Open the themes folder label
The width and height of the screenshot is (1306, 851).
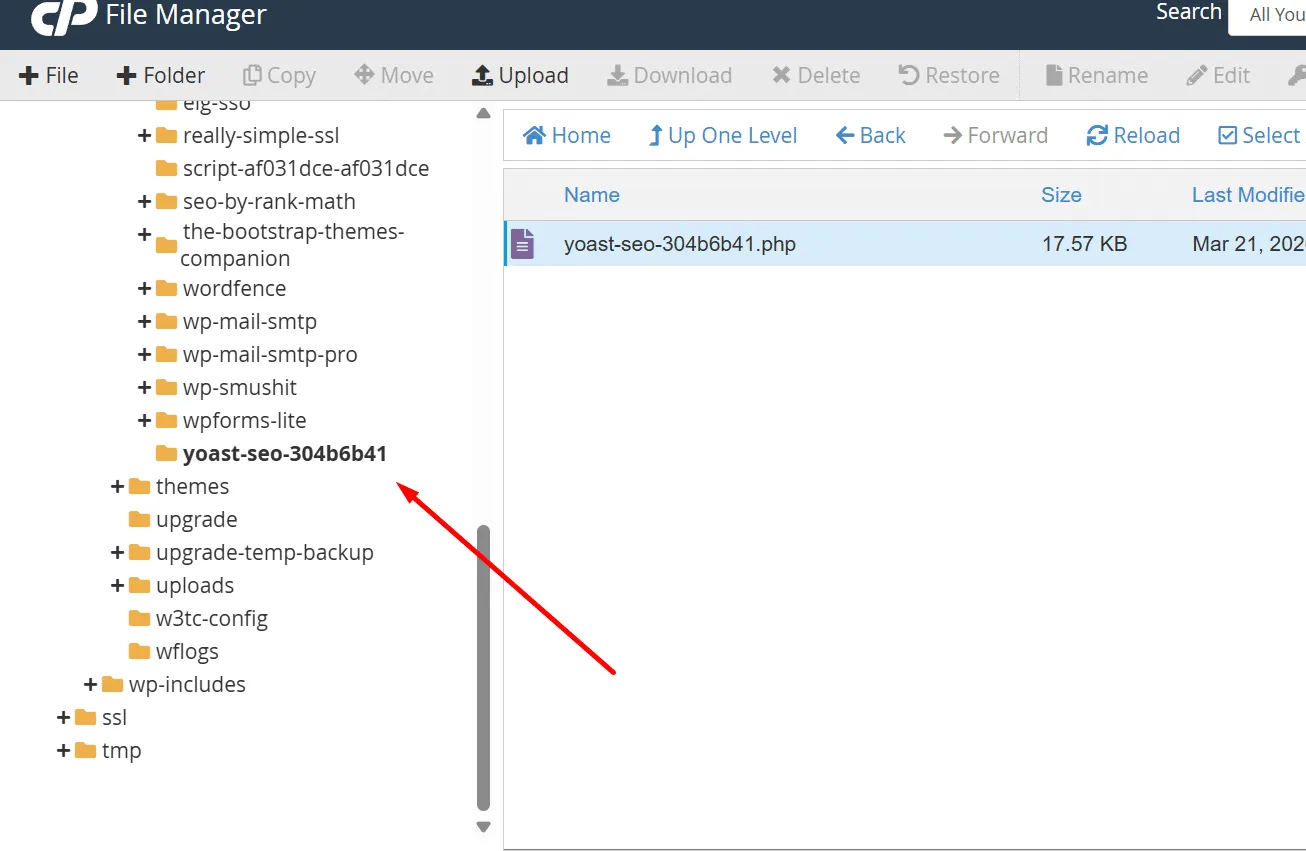tap(192, 486)
